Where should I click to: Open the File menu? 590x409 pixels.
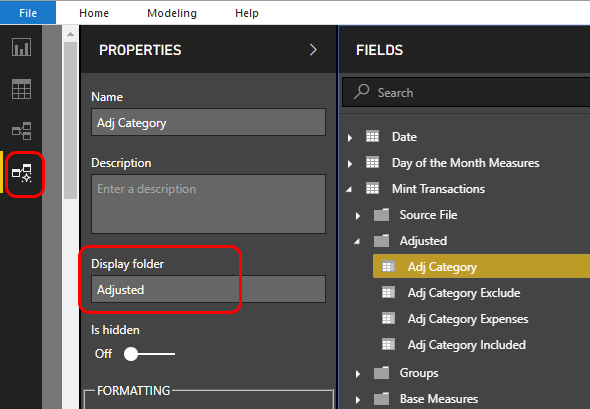[x=28, y=13]
